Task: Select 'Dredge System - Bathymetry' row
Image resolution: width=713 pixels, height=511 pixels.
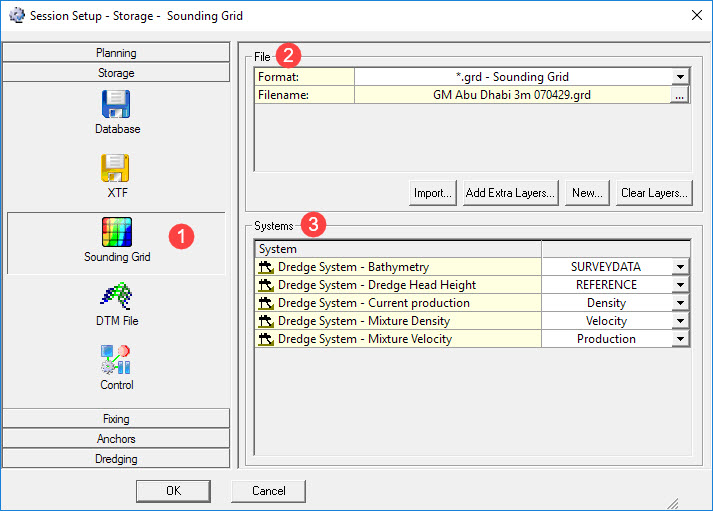Action: pyautogui.click(x=398, y=267)
